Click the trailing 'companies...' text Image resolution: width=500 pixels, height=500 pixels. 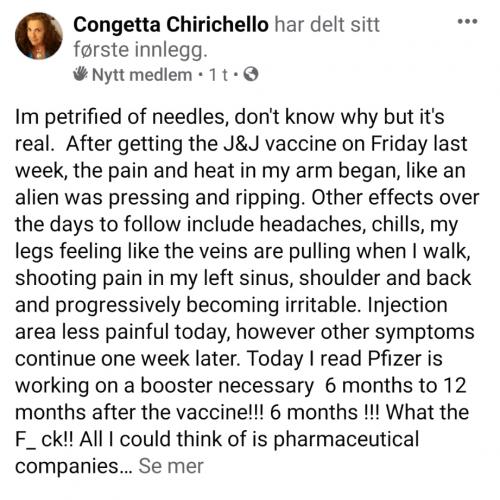click(x=74, y=467)
